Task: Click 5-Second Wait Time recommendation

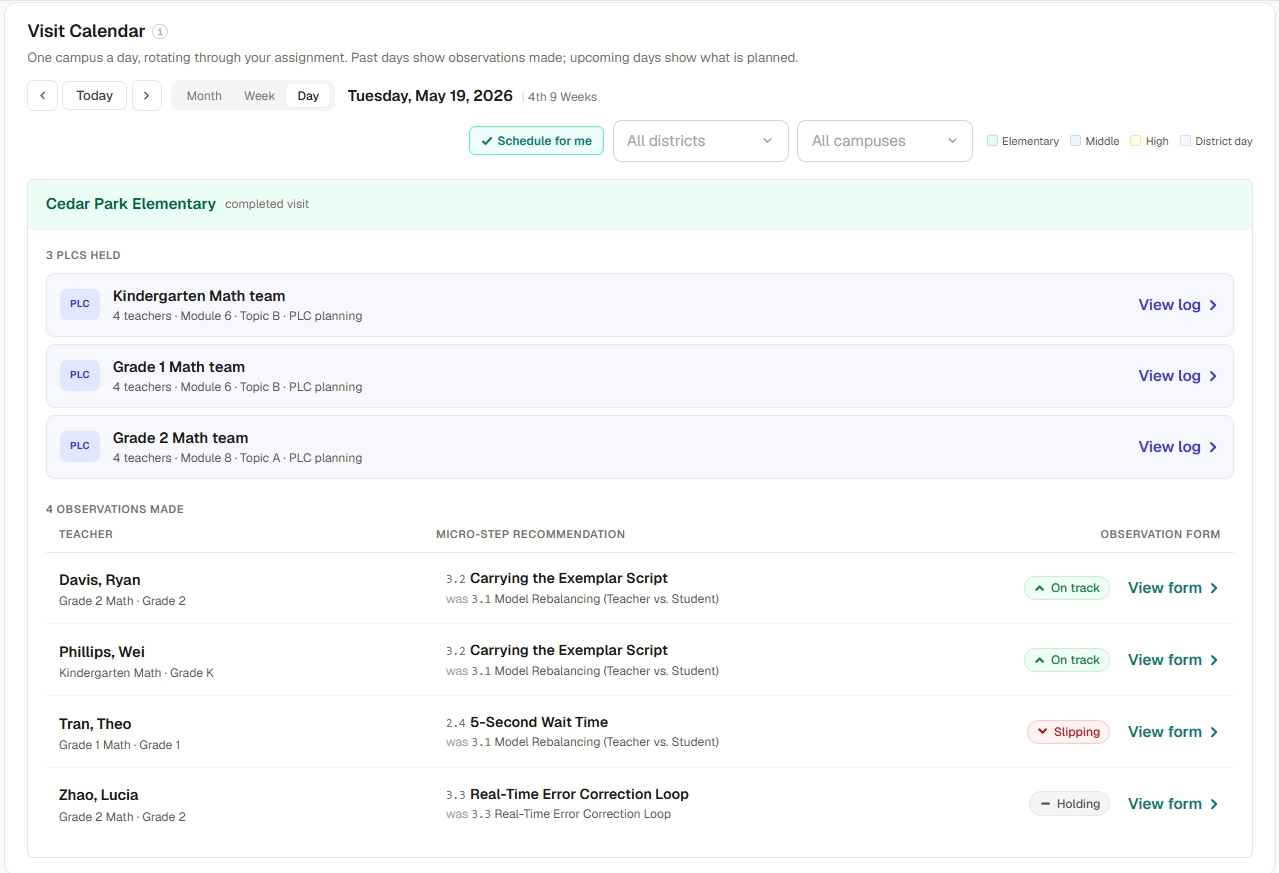Action: click(x=539, y=722)
